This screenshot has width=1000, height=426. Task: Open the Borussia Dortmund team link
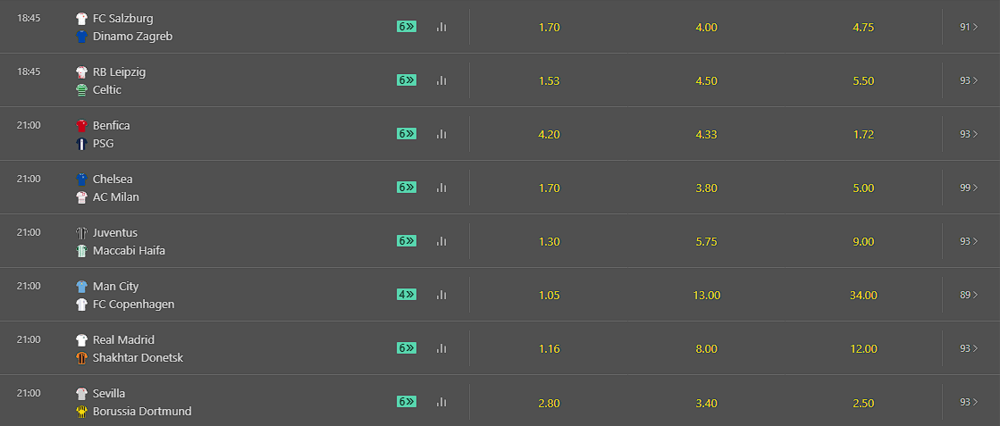[x=142, y=411]
